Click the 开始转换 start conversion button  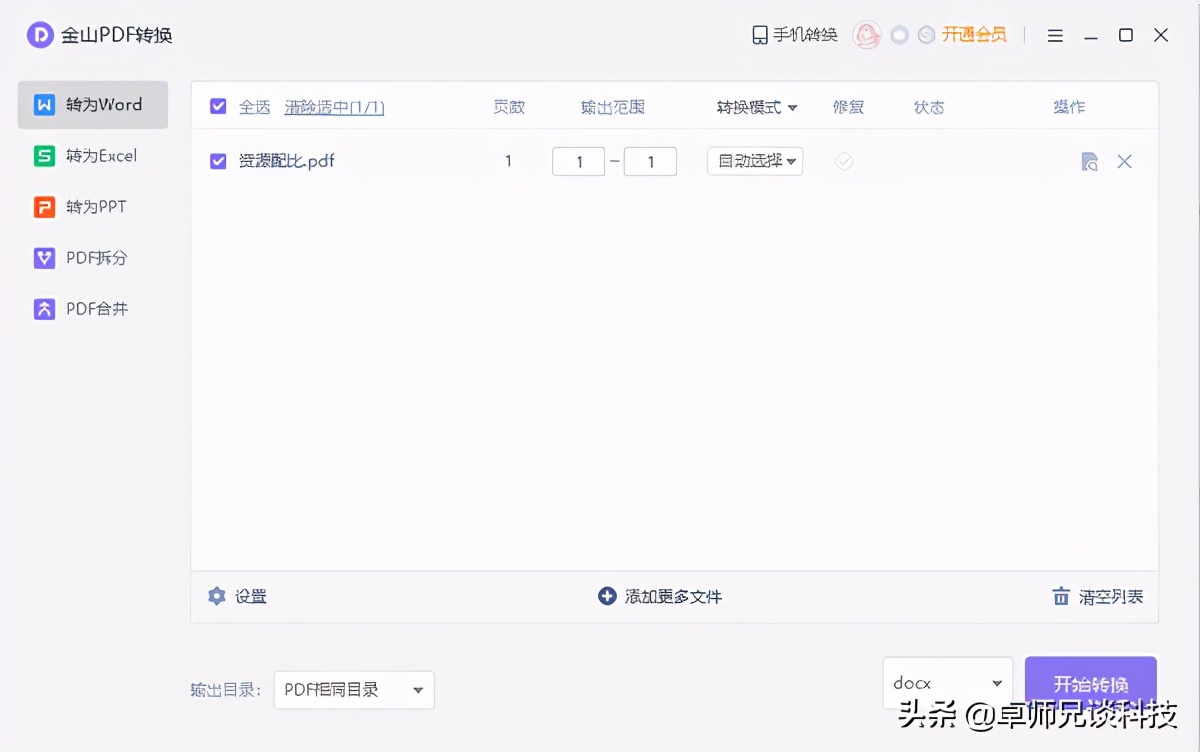click(x=1091, y=684)
